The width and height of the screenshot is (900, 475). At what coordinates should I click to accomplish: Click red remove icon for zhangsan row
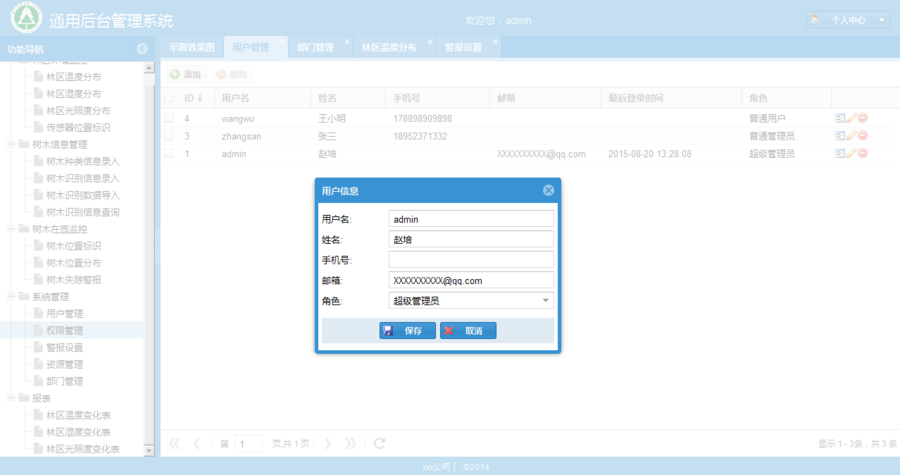(863, 136)
